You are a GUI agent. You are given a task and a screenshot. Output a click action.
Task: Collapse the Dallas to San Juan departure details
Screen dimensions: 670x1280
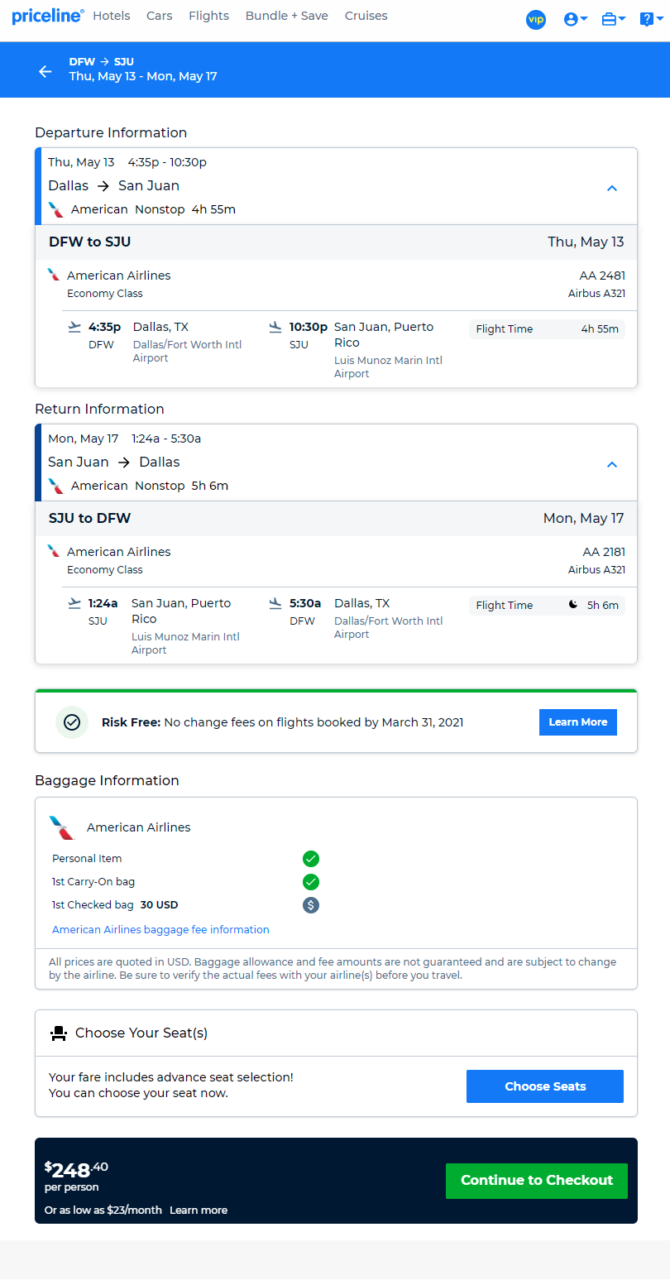612,188
